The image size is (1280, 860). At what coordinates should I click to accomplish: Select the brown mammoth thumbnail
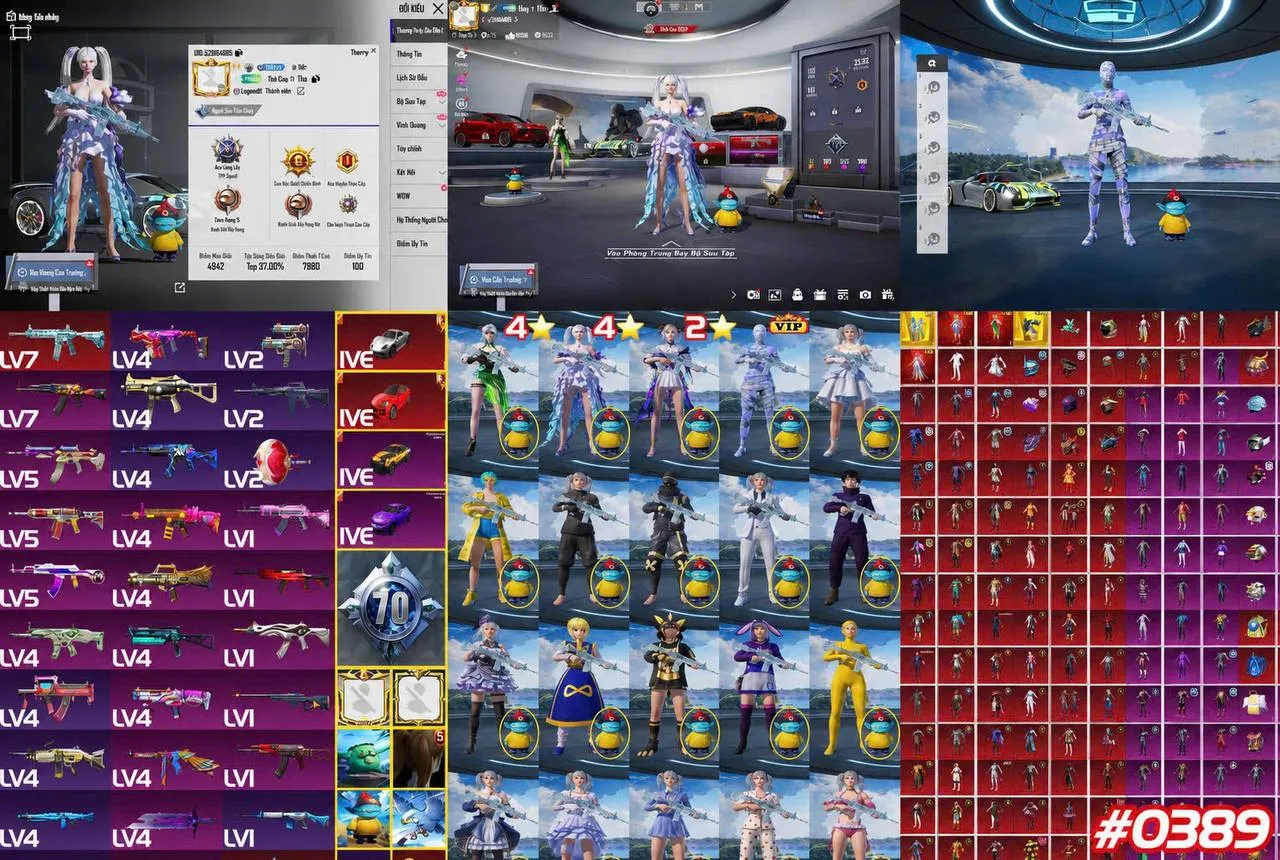[419, 757]
